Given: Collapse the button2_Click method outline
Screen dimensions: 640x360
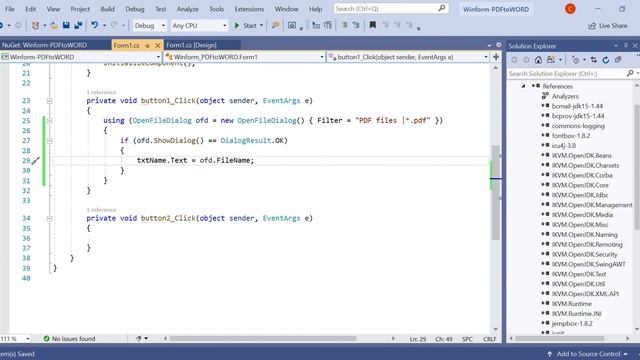Looking at the screenshot, I should click(x=49, y=219).
